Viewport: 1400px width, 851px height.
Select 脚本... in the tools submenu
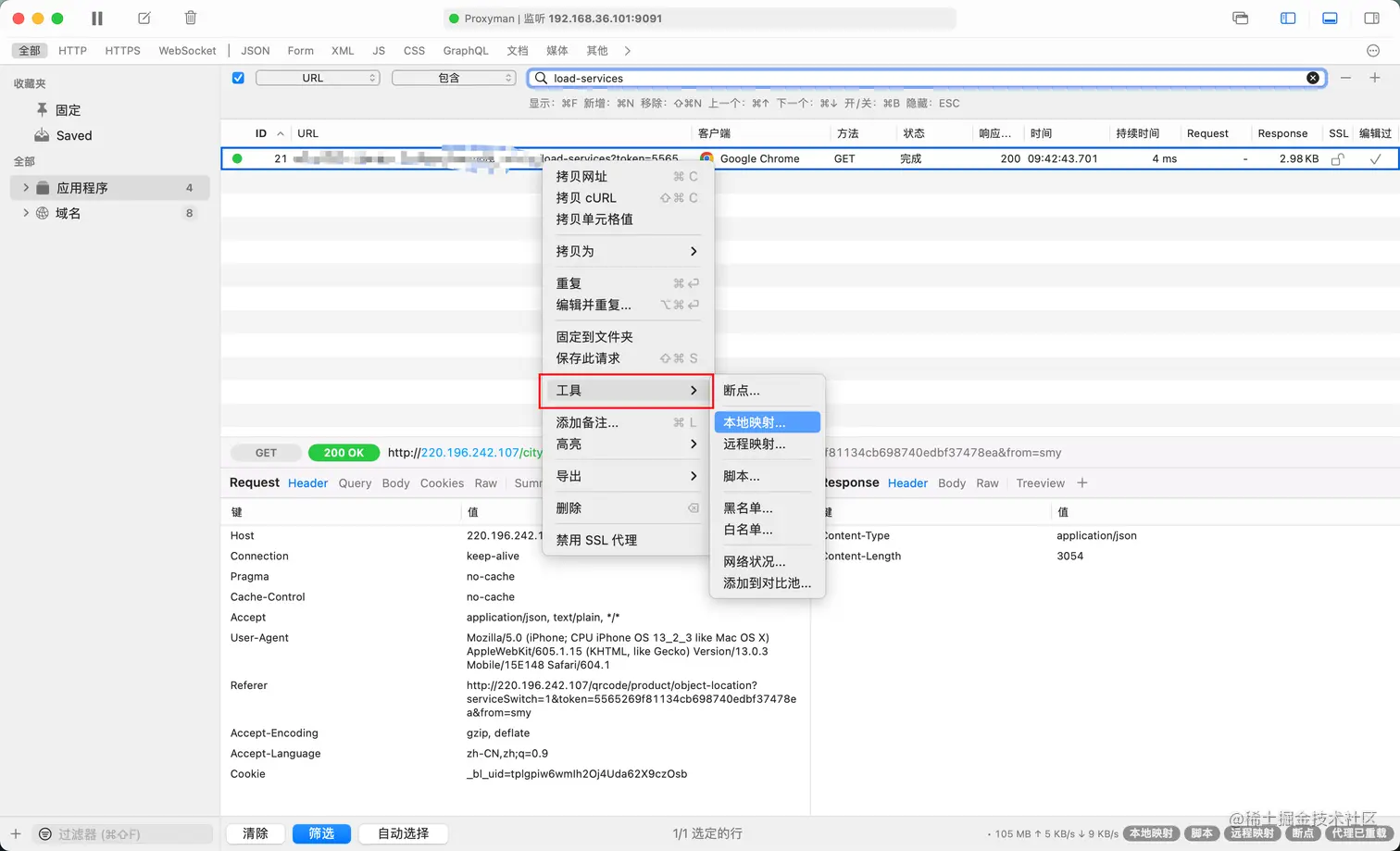point(768,476)
